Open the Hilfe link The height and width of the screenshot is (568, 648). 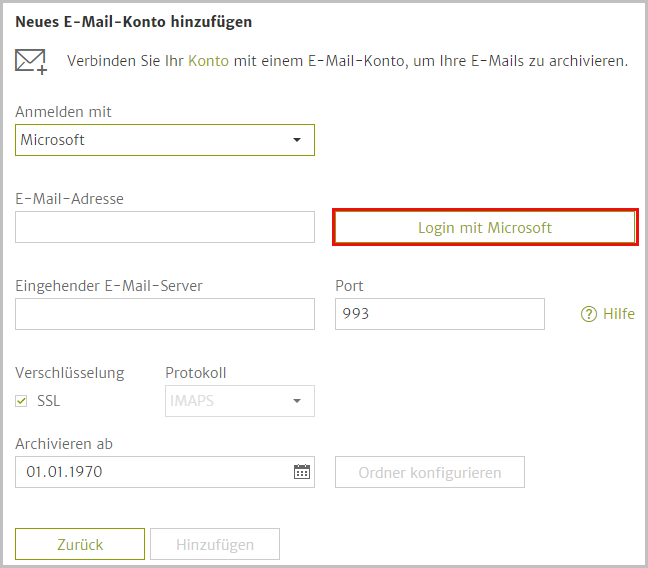coord(619,314)
